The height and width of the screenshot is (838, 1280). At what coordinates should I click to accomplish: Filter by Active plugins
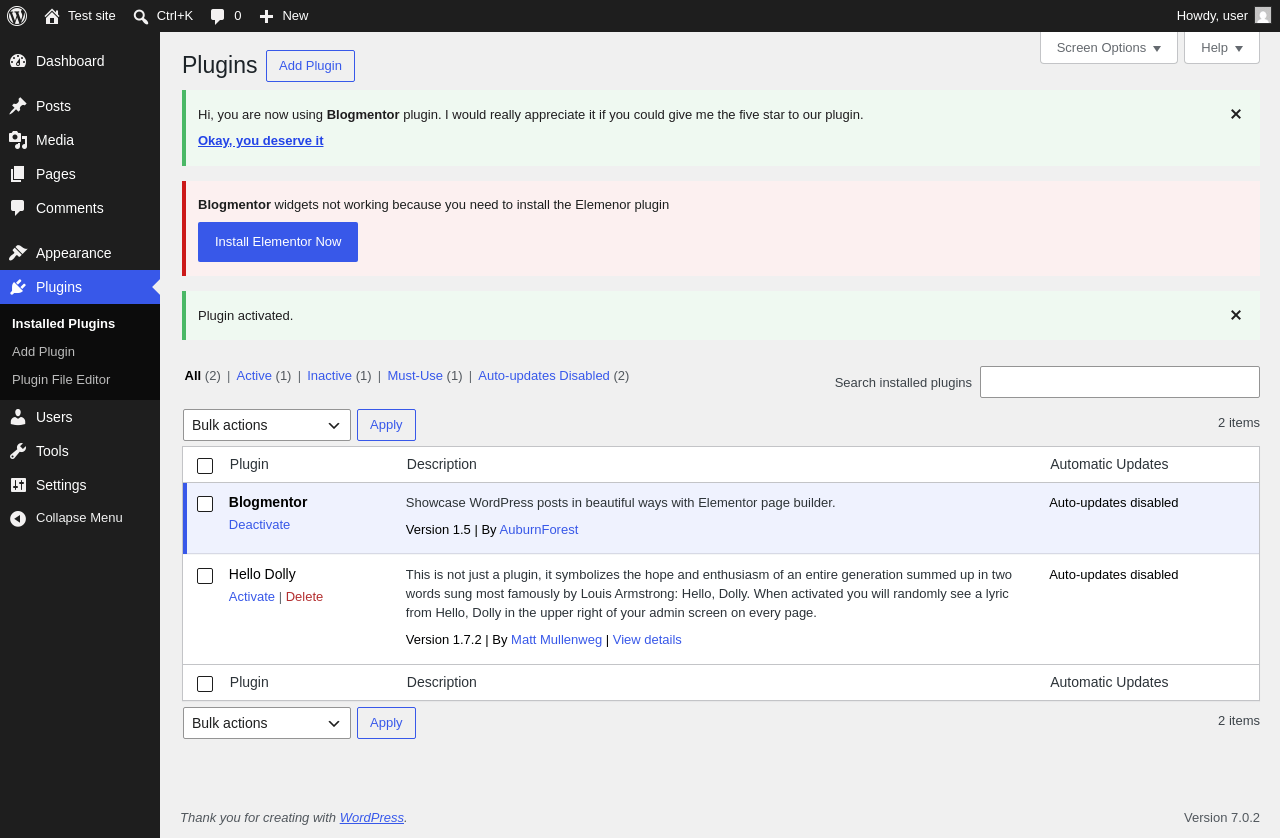coord(254,376)
